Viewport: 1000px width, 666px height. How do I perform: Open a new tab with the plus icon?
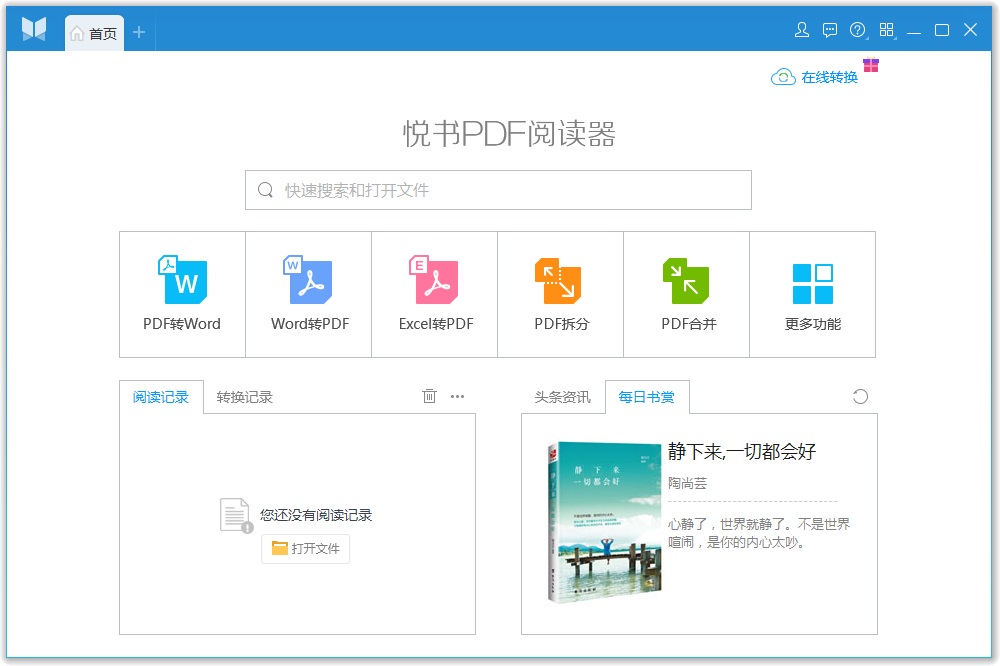(139, 31)
